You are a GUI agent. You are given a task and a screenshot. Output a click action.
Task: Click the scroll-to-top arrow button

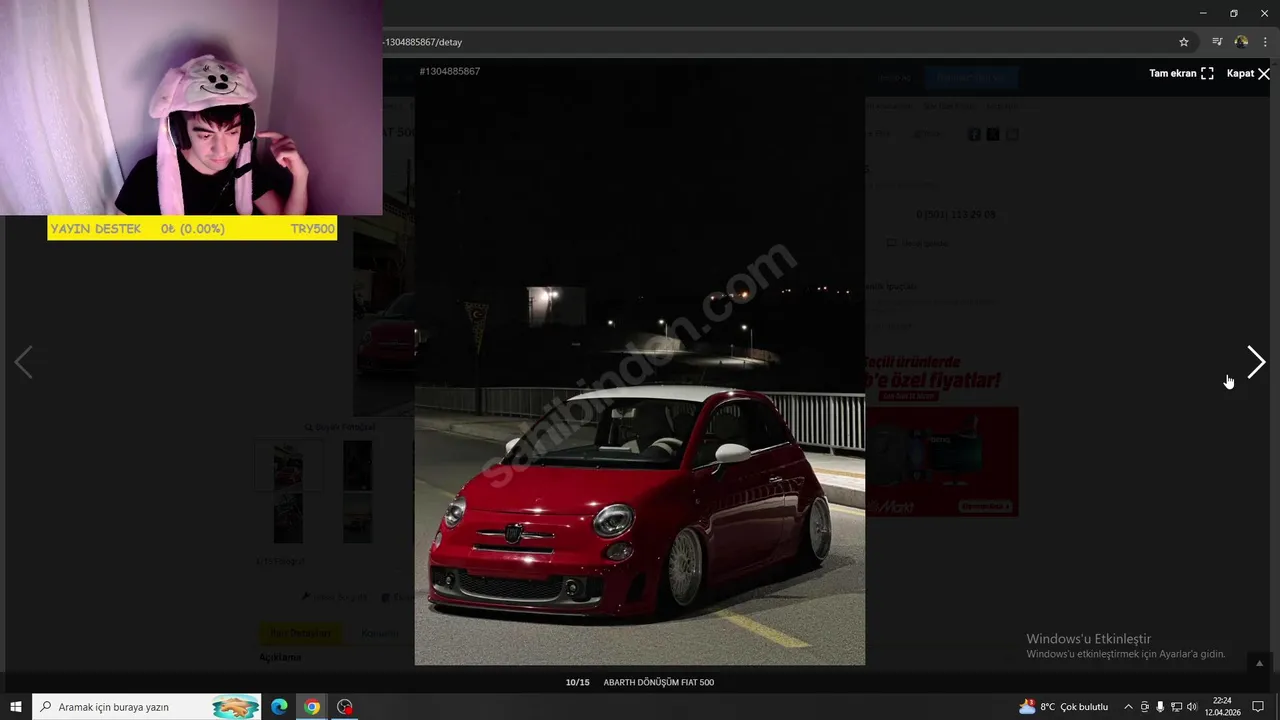[x=1259, y=663]
